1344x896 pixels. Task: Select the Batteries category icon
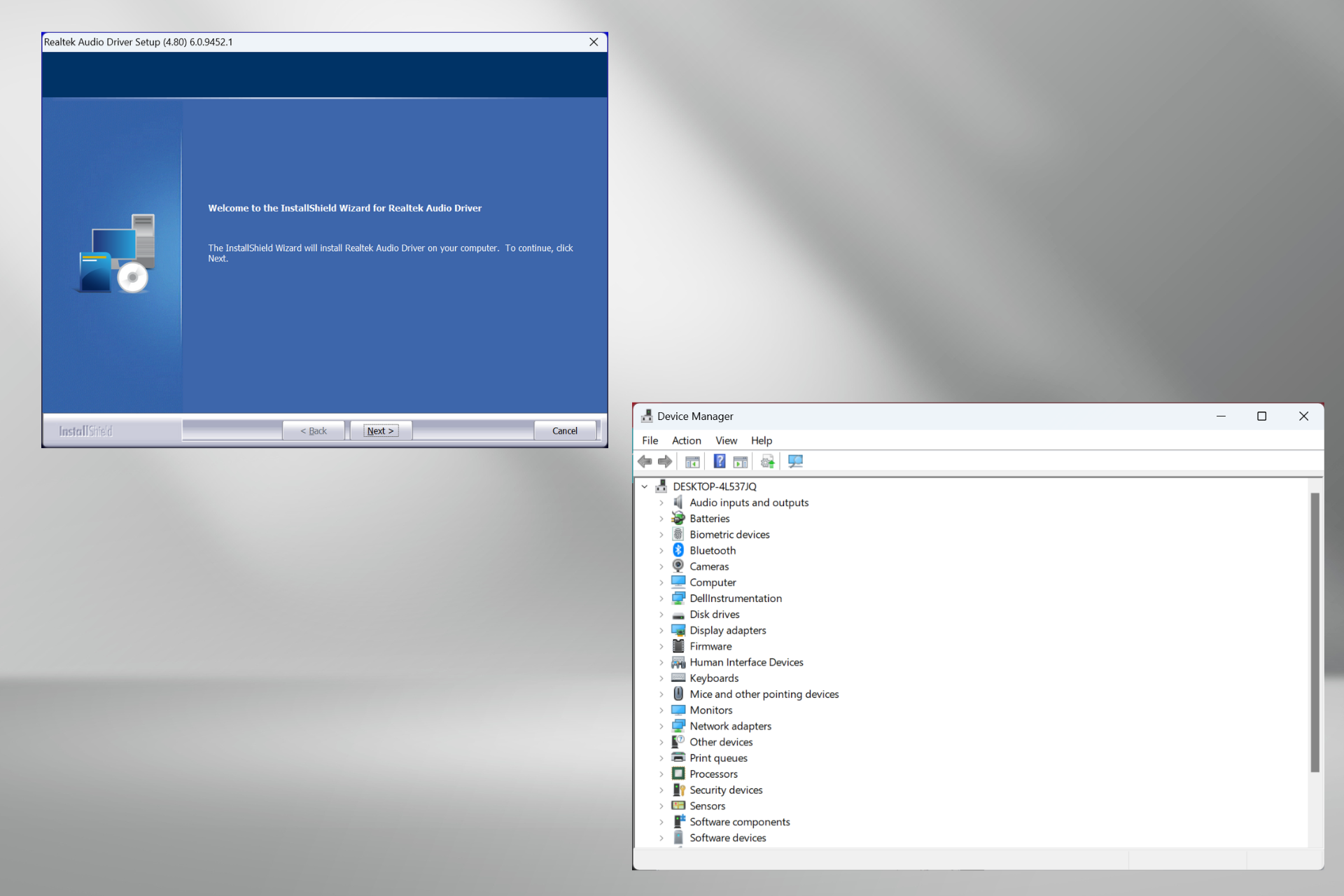(x=678, y=518)
